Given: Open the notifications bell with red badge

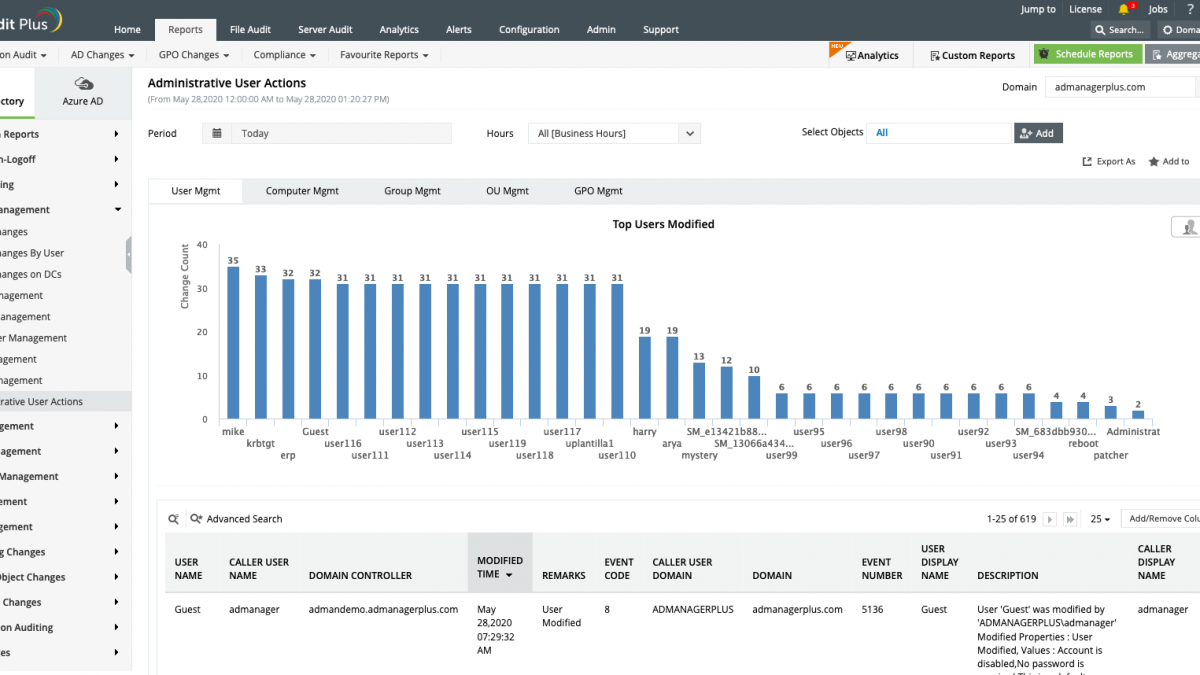Looking at the screenshot, I should coord(1125,9).
